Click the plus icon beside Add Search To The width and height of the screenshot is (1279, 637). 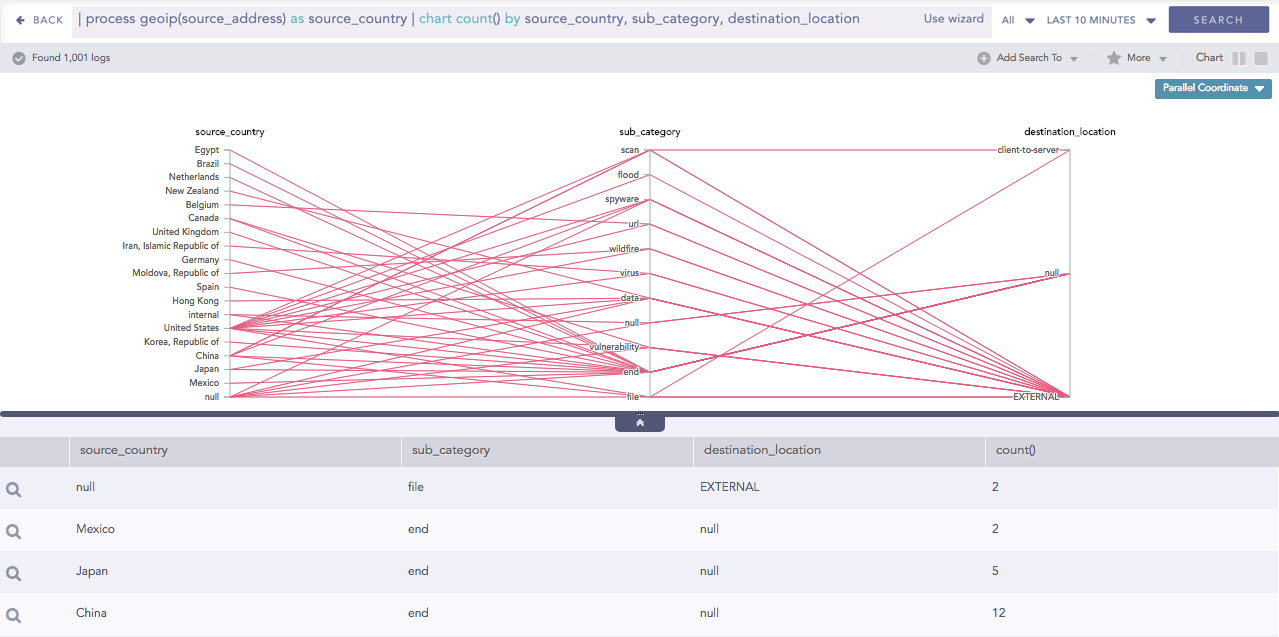(x=984, y=58)
